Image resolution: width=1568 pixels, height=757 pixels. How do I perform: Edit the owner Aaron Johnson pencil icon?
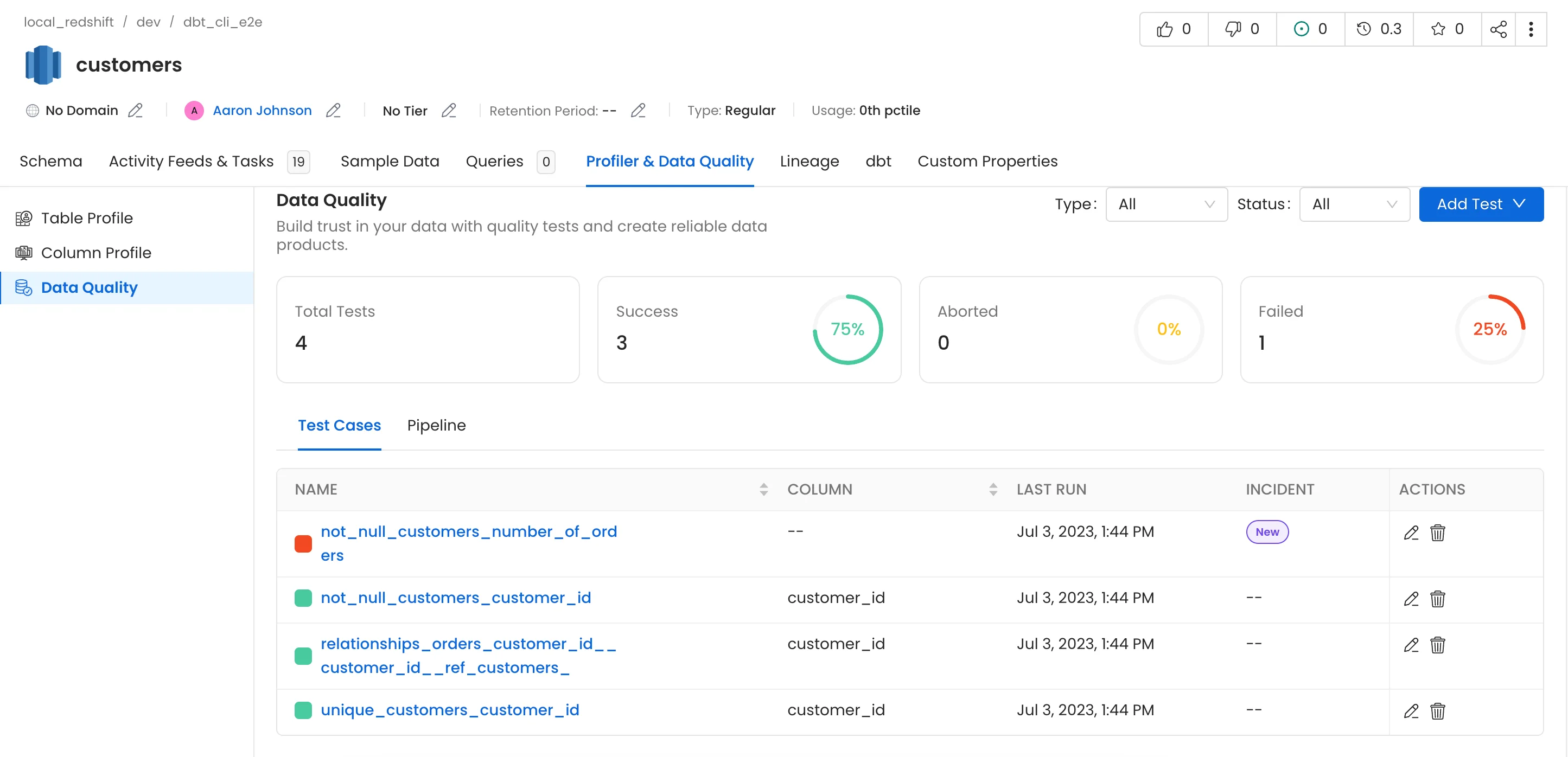point(333,110)
